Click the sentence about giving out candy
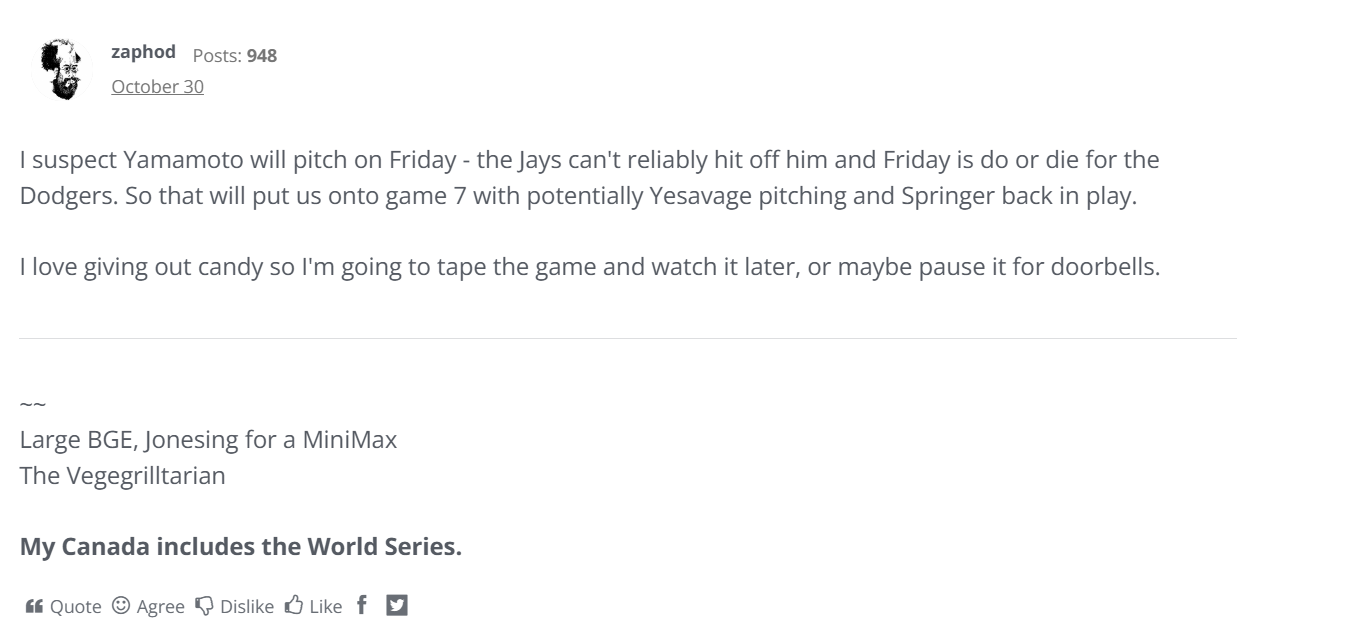Viewport: 1365px width, 619px height. point(590,268)
